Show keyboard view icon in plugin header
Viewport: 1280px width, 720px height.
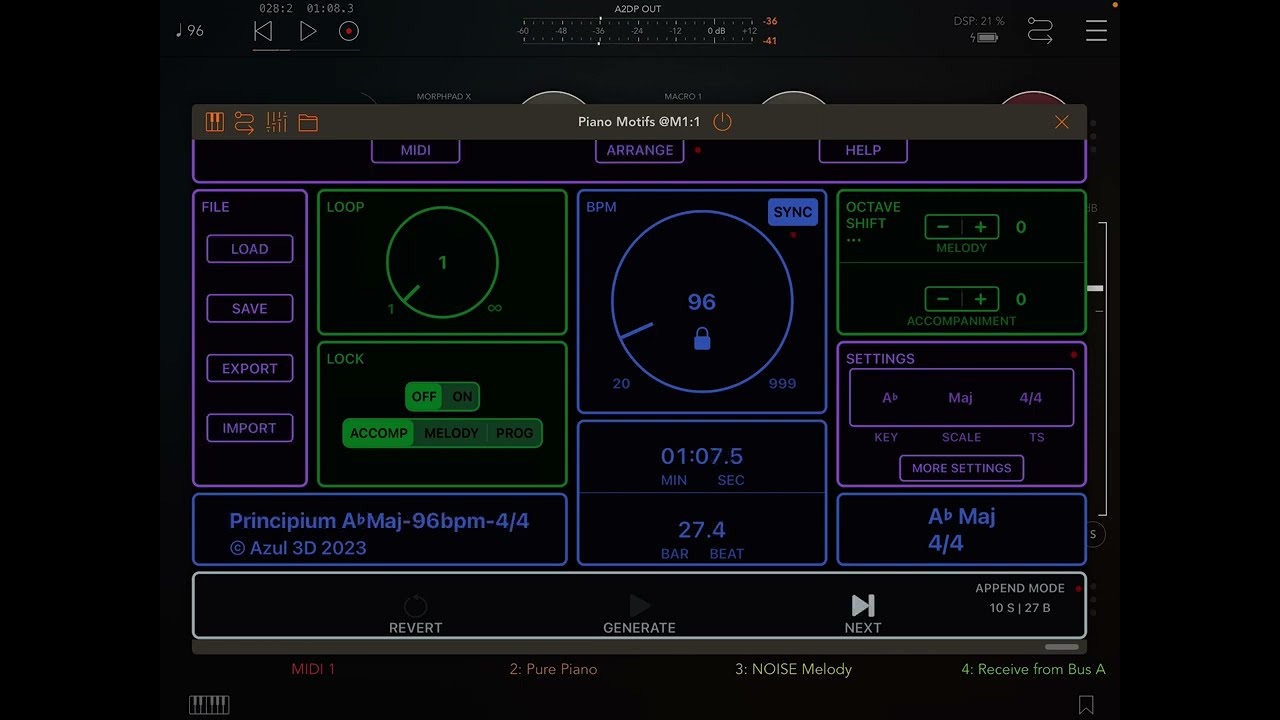[x=215, y=122]
